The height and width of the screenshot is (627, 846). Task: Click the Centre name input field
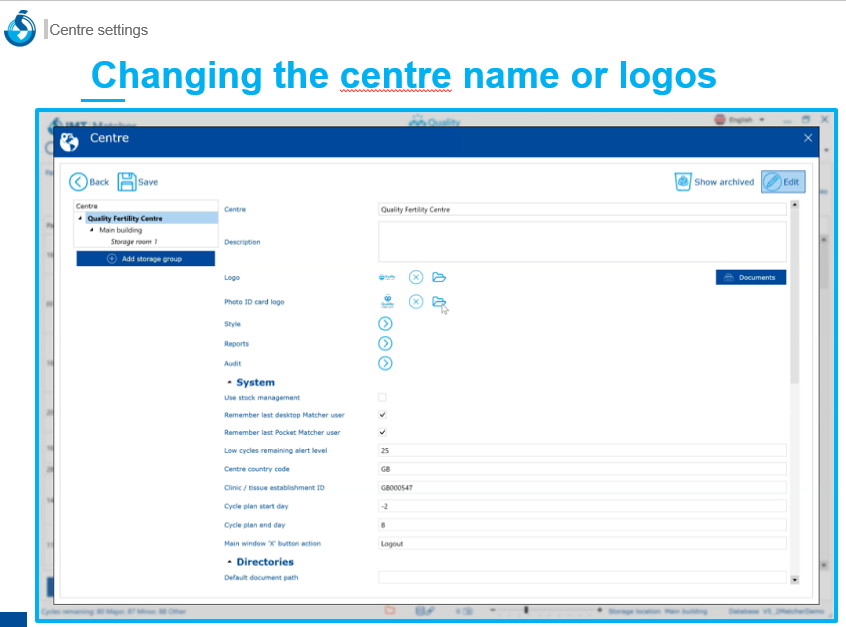point(582,210)
